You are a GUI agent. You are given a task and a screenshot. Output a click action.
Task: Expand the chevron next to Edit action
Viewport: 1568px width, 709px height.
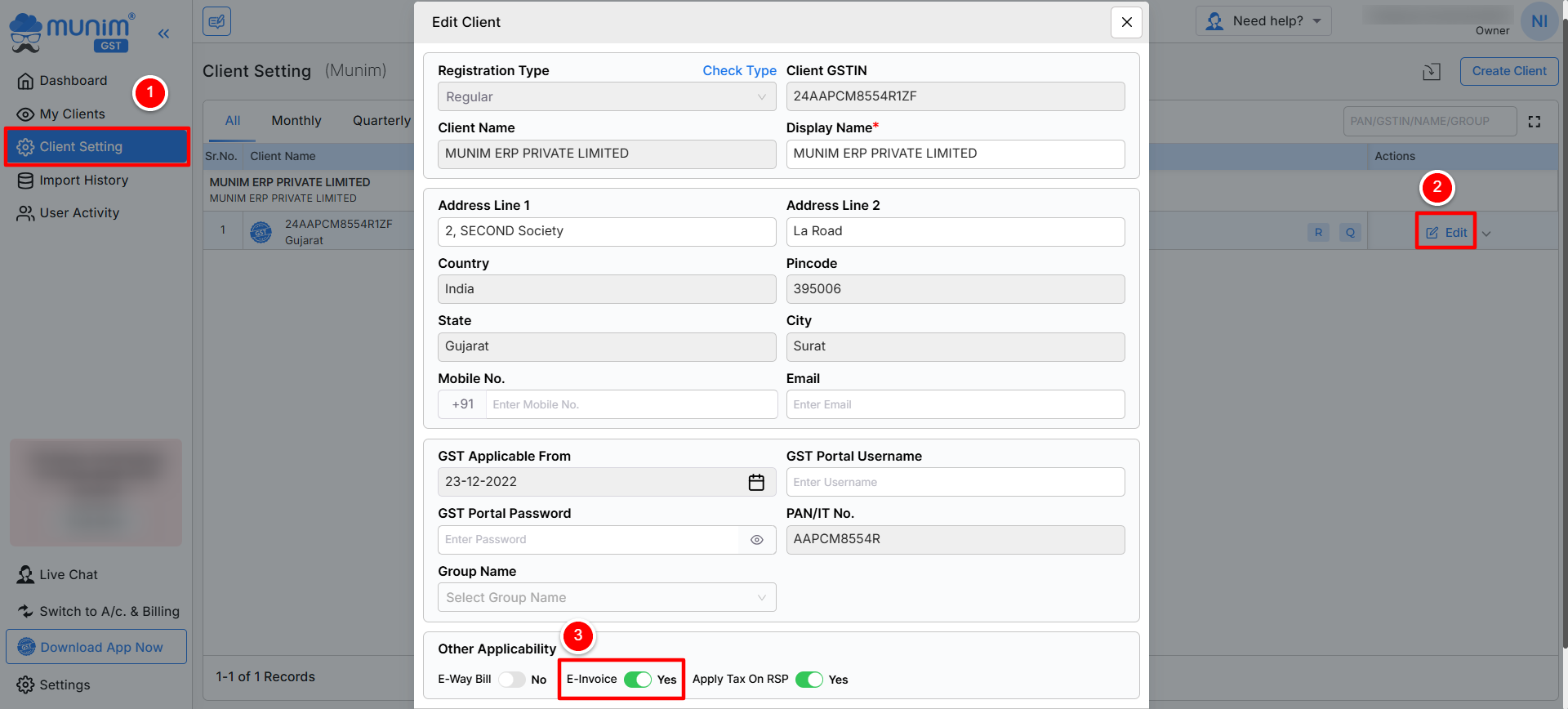pyautogui.click(x=1486, y=234)
